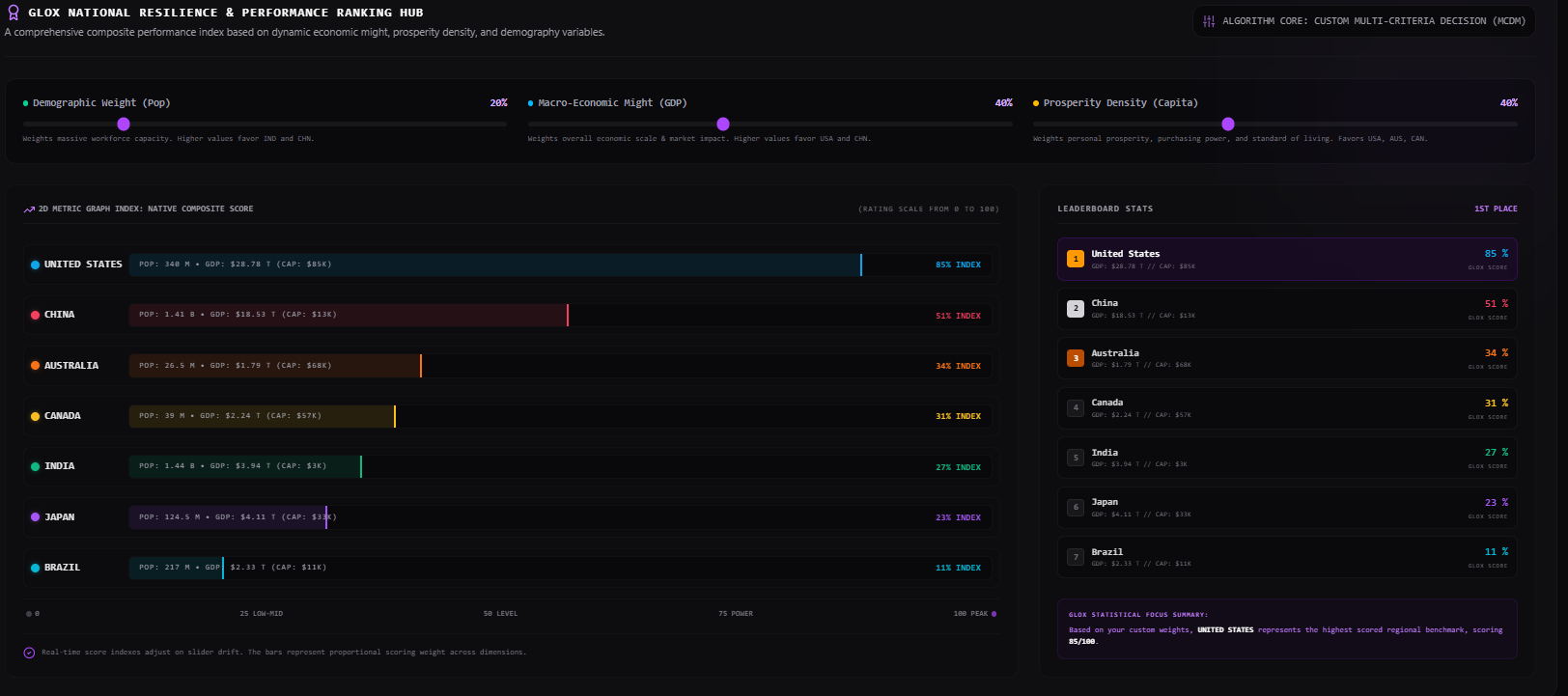Click the 31% INDEX value for Canada
Viewport: 1568px width, 696px height.
click(x=958, y=417)
